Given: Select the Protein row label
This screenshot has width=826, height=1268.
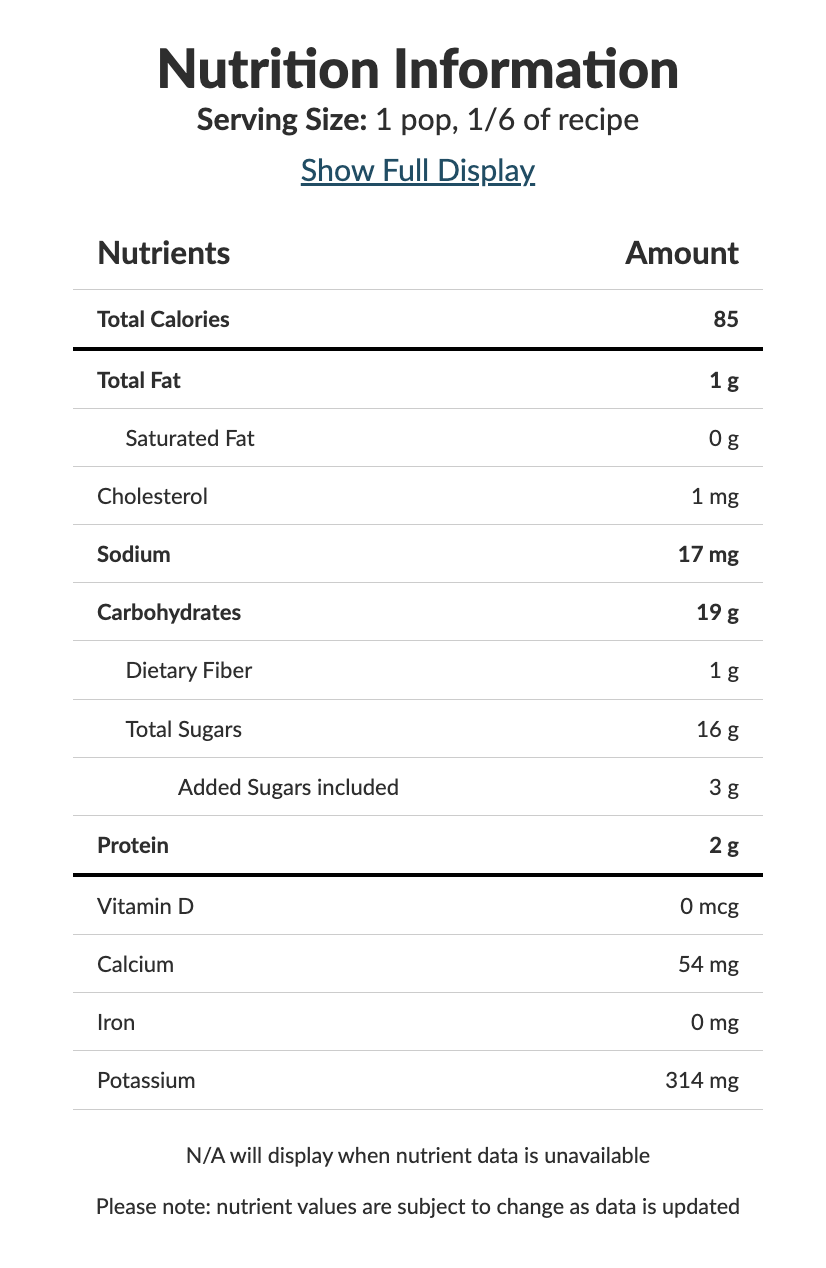Looking at the screenshot, I should pos(133,845).
